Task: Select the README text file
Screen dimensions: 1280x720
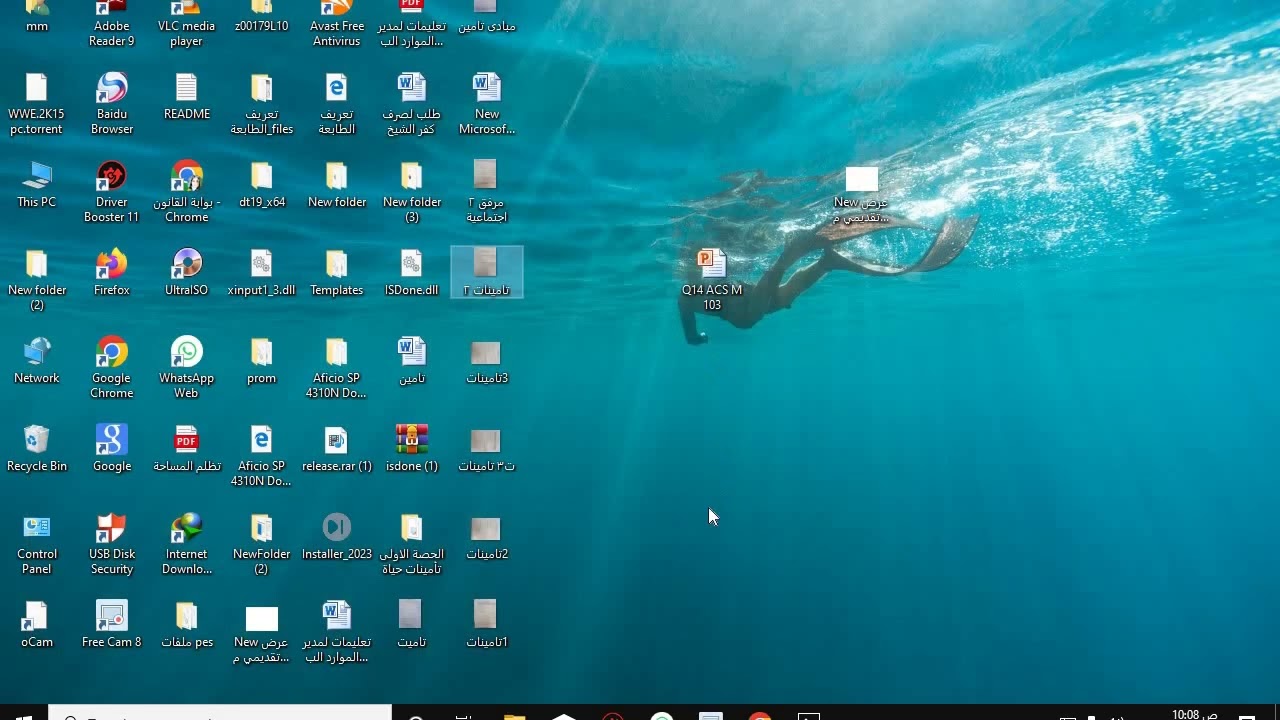Action: tap(186, 97)
